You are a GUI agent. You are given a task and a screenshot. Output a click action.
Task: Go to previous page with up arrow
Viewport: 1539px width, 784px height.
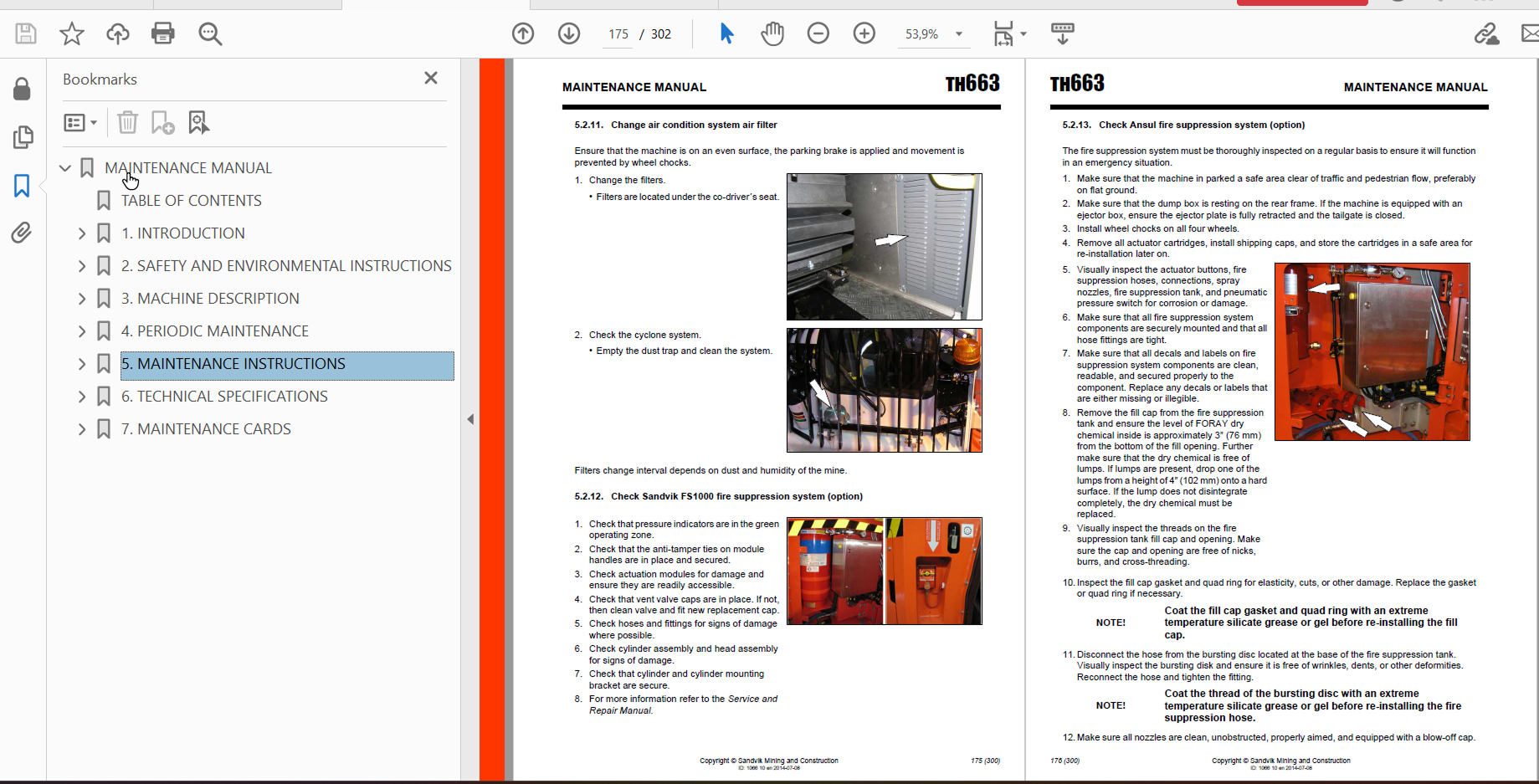[523, 33]
